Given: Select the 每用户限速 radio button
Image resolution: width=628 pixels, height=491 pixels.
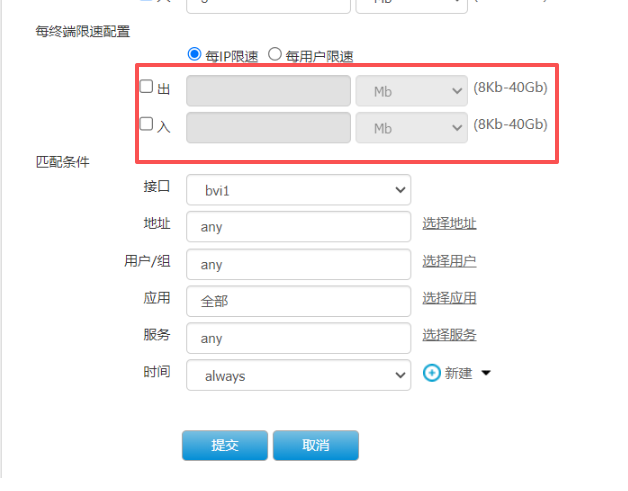Looking at the screenshot, I should (275, 55).
